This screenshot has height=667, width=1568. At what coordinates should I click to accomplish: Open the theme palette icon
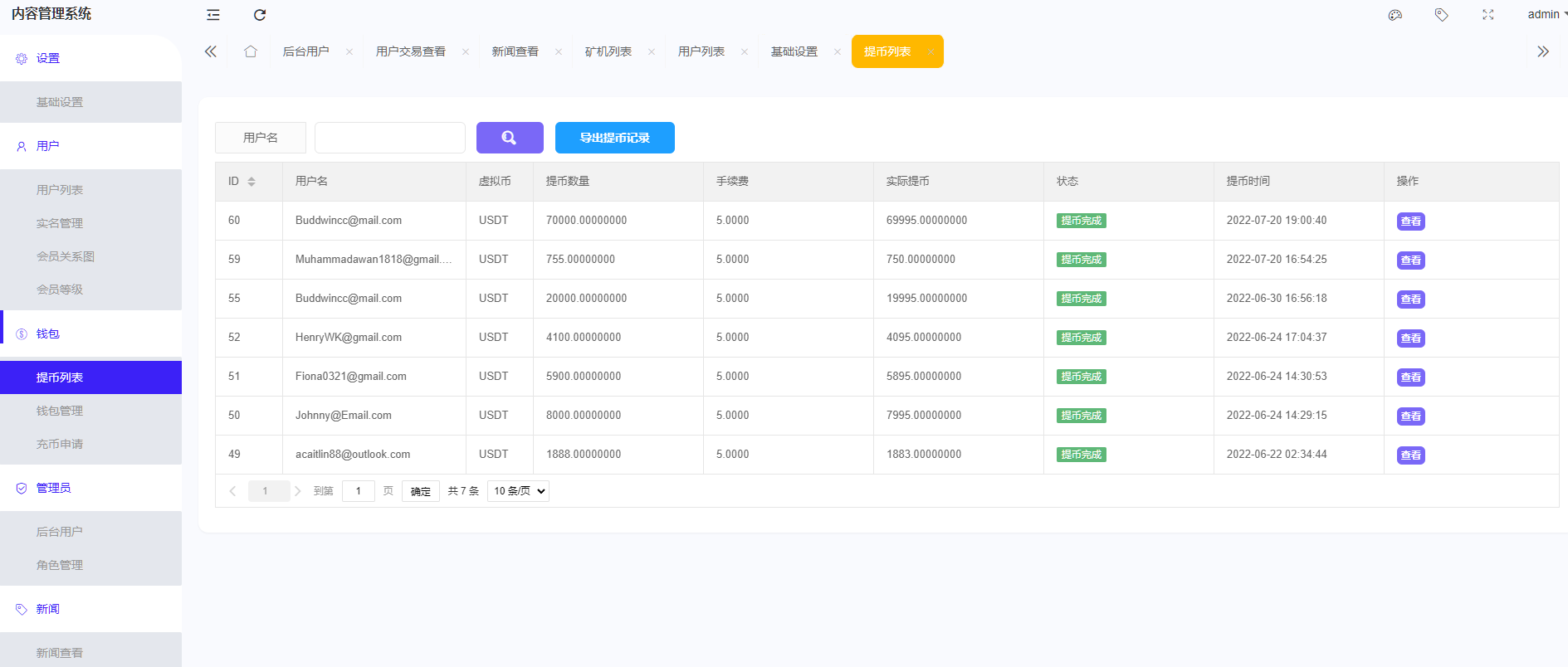pos(1395,15)
